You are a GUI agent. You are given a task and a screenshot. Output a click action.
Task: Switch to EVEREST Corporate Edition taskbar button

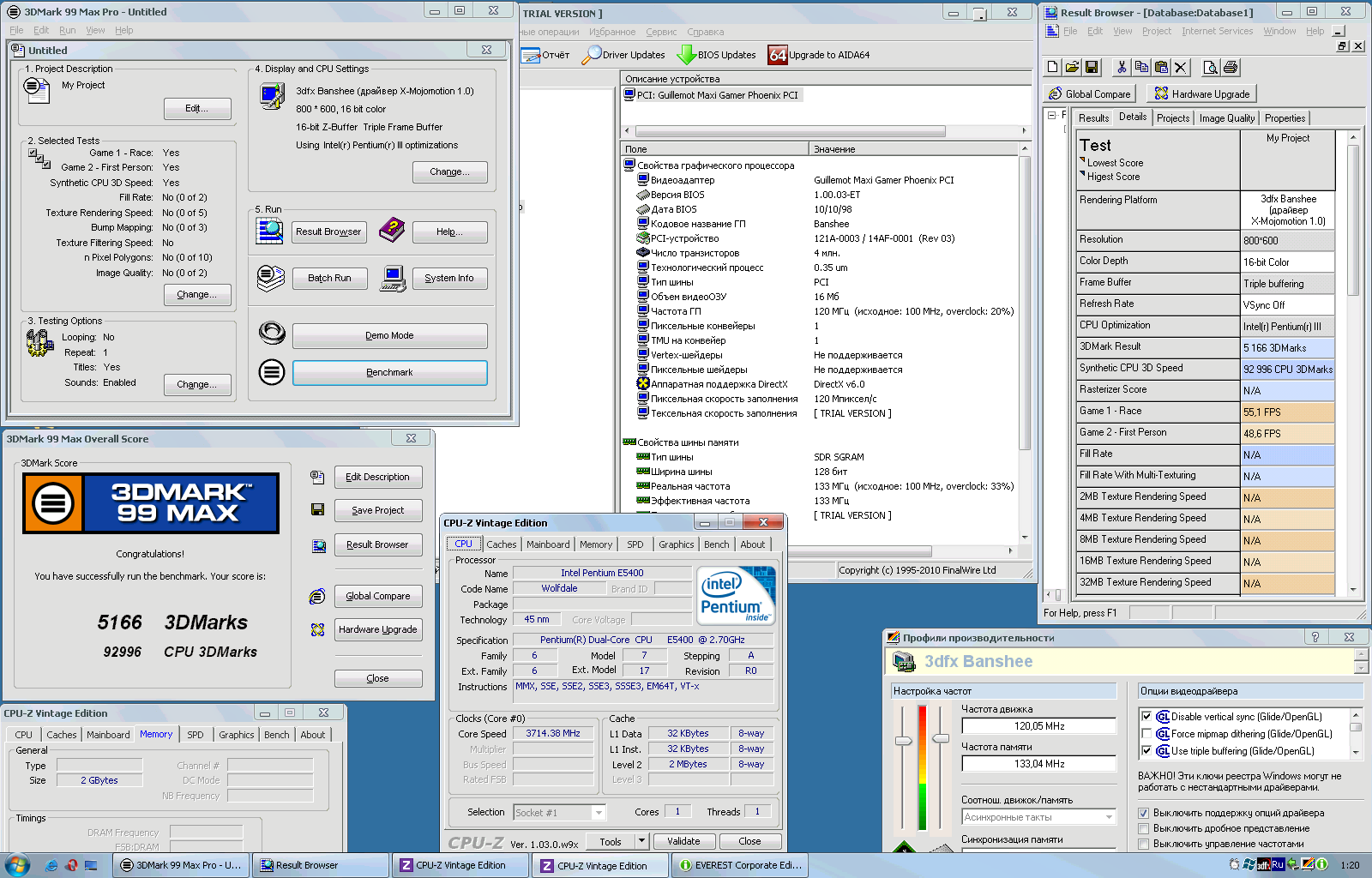pos(741,865)
